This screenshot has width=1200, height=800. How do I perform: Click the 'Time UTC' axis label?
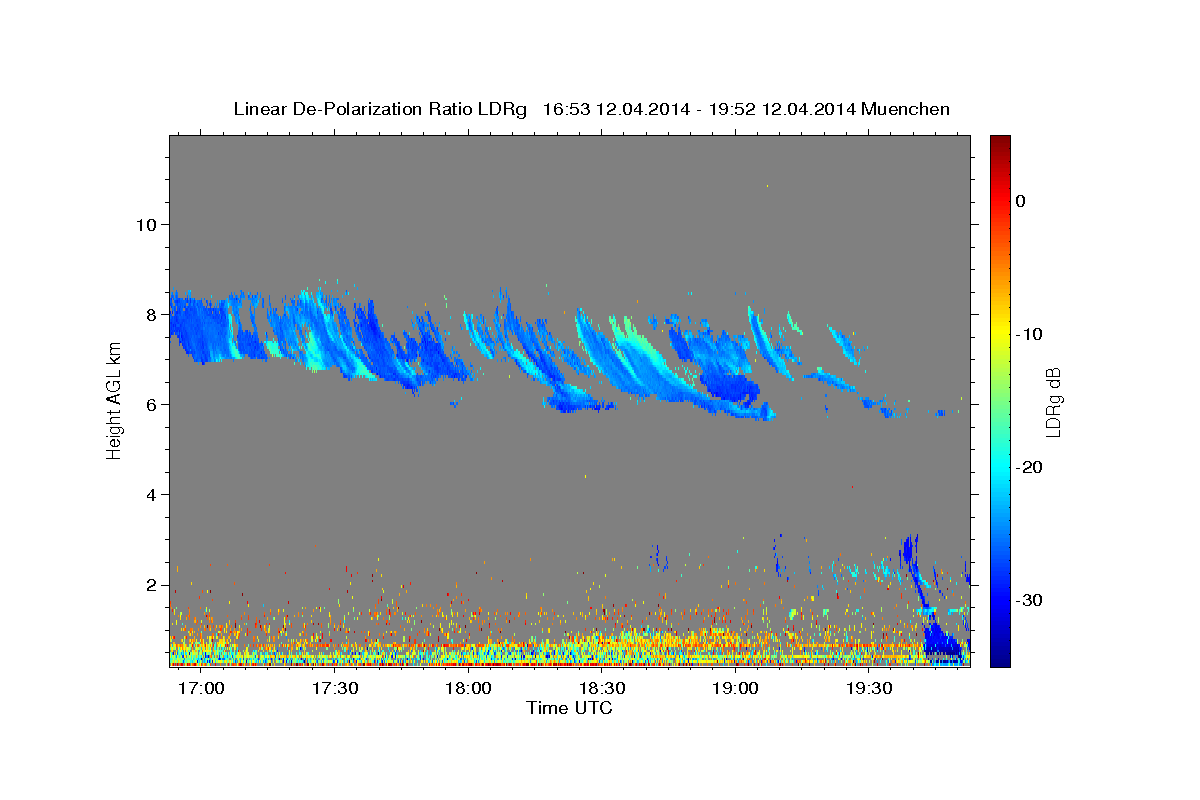point(569,709)
